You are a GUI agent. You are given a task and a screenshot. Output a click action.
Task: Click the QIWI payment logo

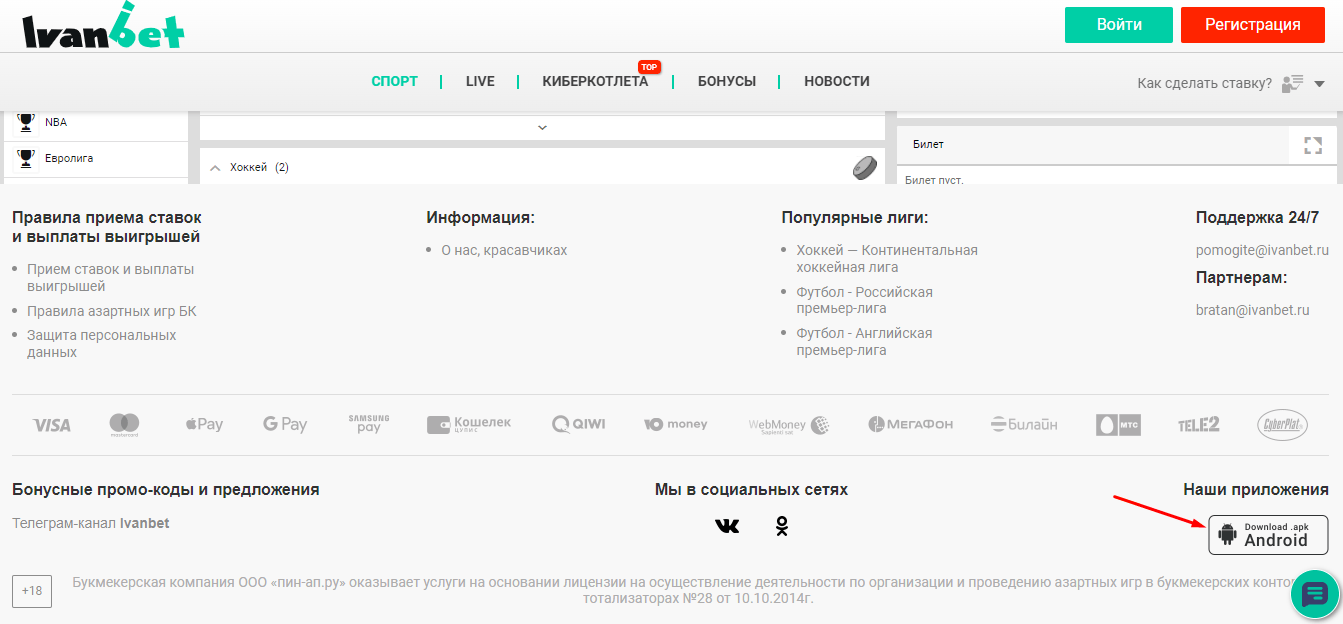[x=579, y=425]
